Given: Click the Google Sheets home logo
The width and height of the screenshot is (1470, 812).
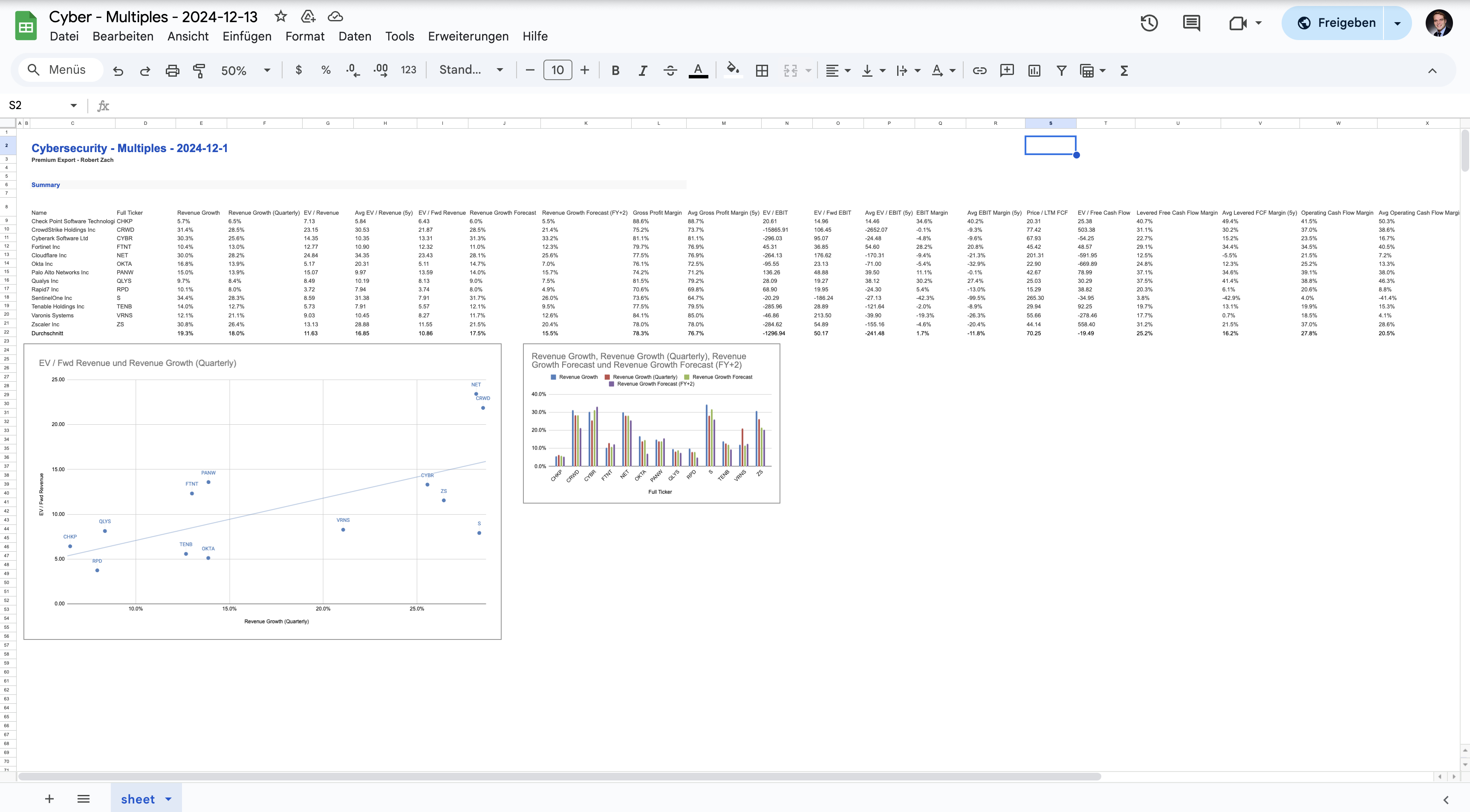Looking at the screenshot, I should (26, 26).
